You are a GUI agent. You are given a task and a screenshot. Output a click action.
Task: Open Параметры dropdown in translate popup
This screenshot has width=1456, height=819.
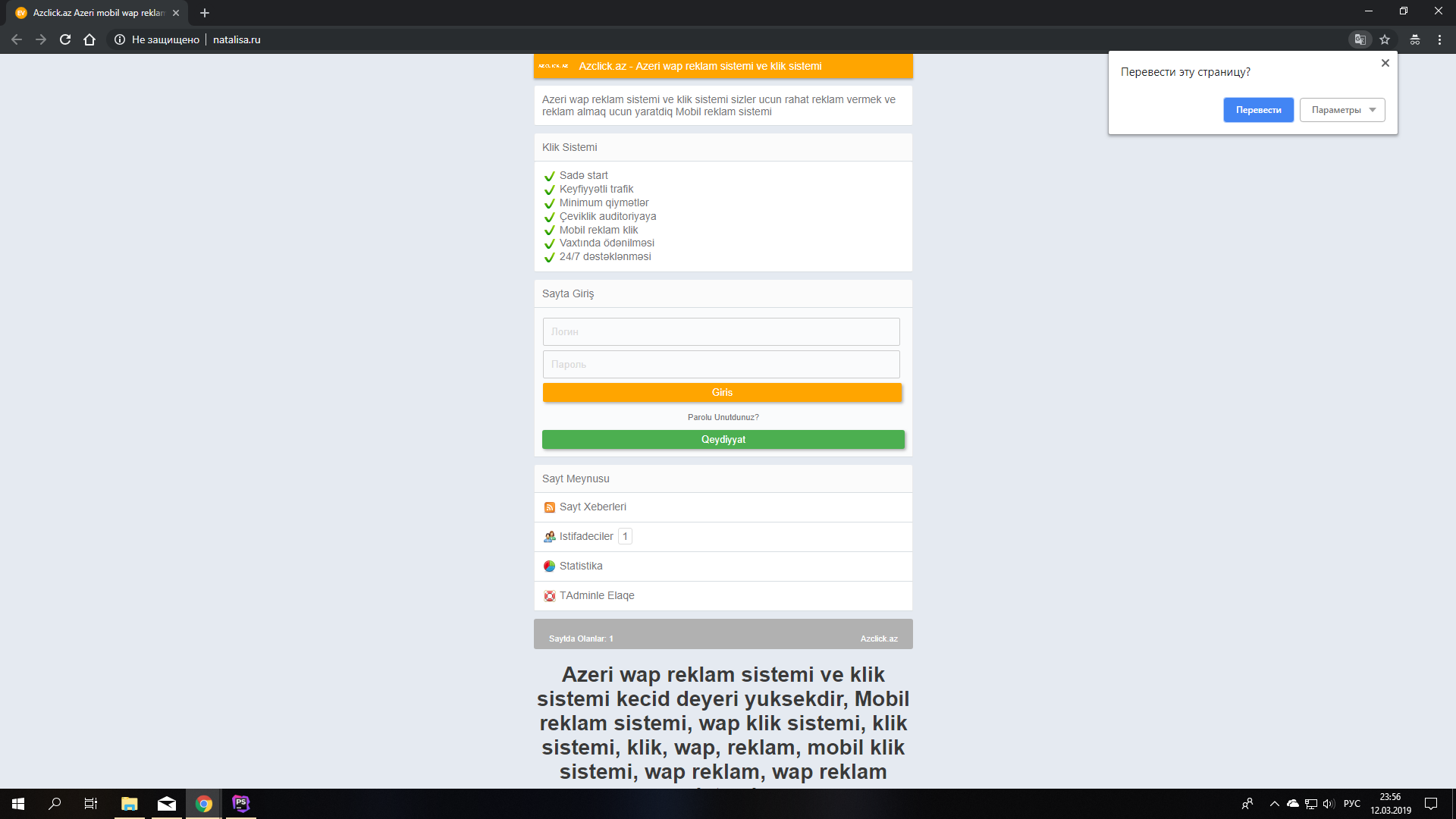click(1342, 110)
